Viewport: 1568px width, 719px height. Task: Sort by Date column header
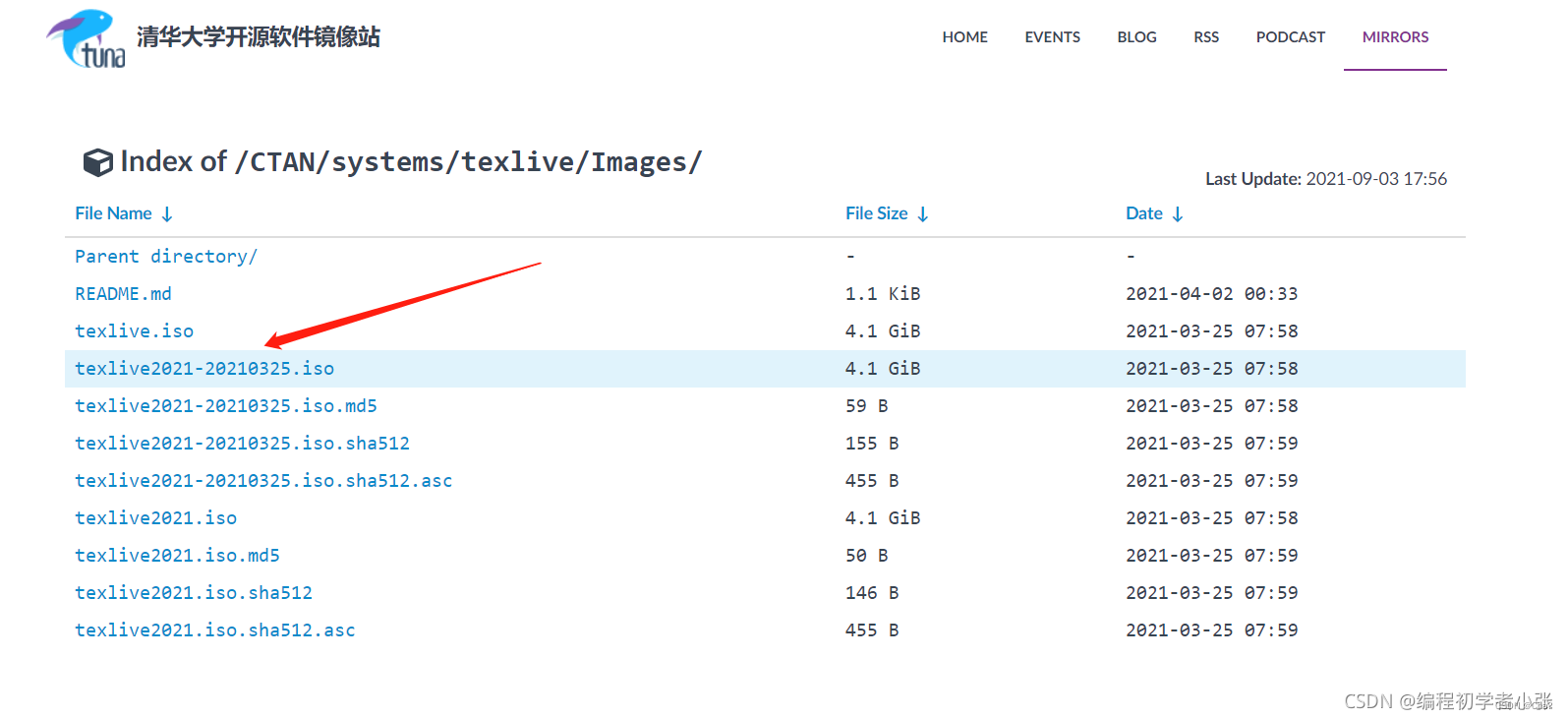pos(1144,213)
